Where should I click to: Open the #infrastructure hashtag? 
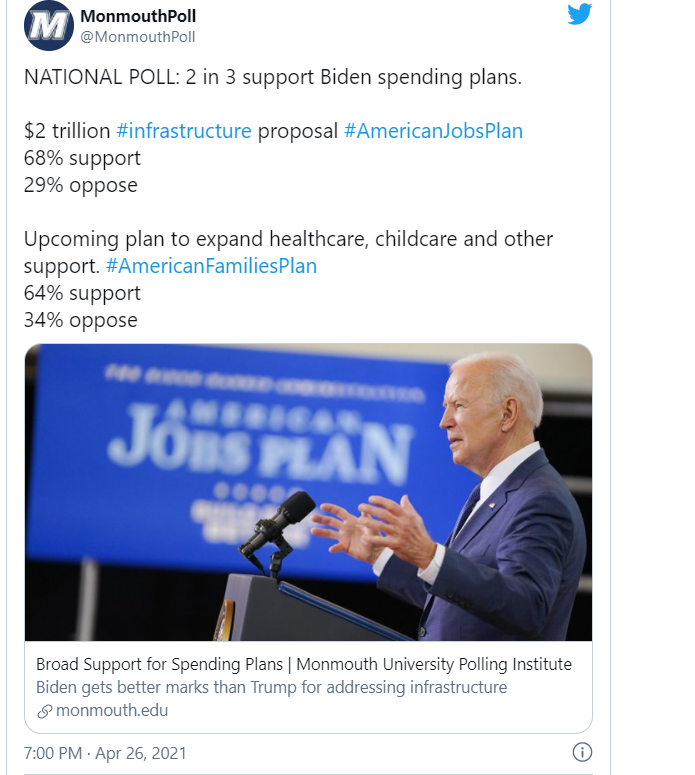[x=184, y=131]
